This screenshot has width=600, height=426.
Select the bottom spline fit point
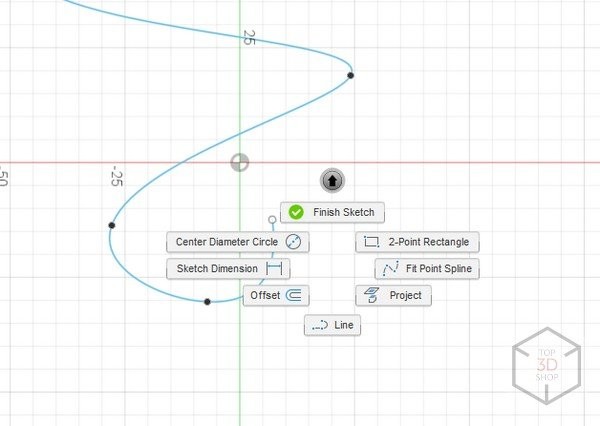click(x=207, y=301)
